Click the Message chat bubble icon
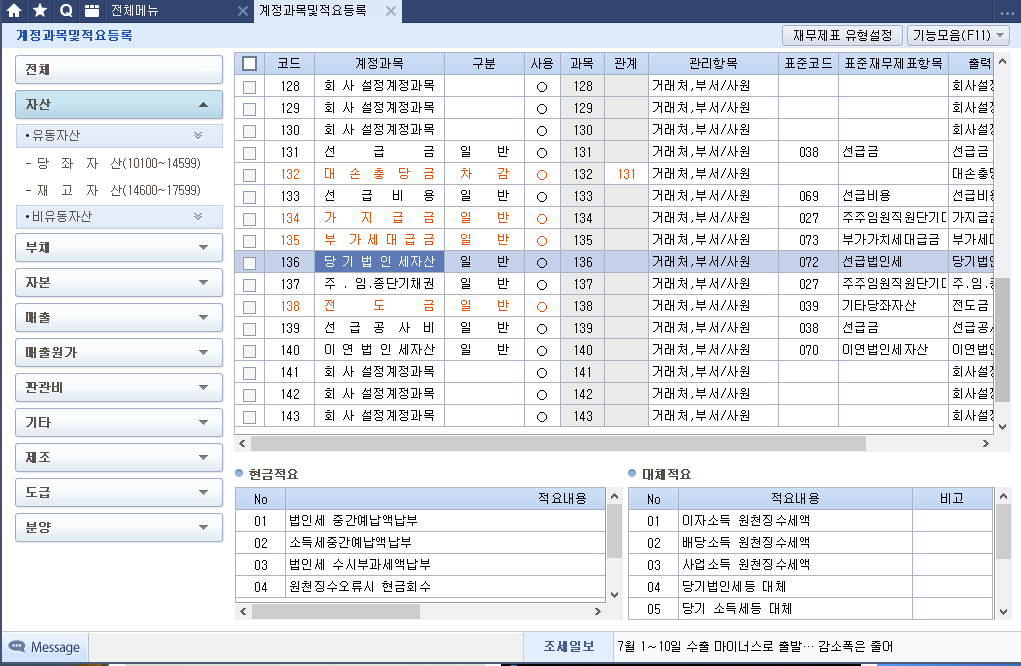 point(17,646)
